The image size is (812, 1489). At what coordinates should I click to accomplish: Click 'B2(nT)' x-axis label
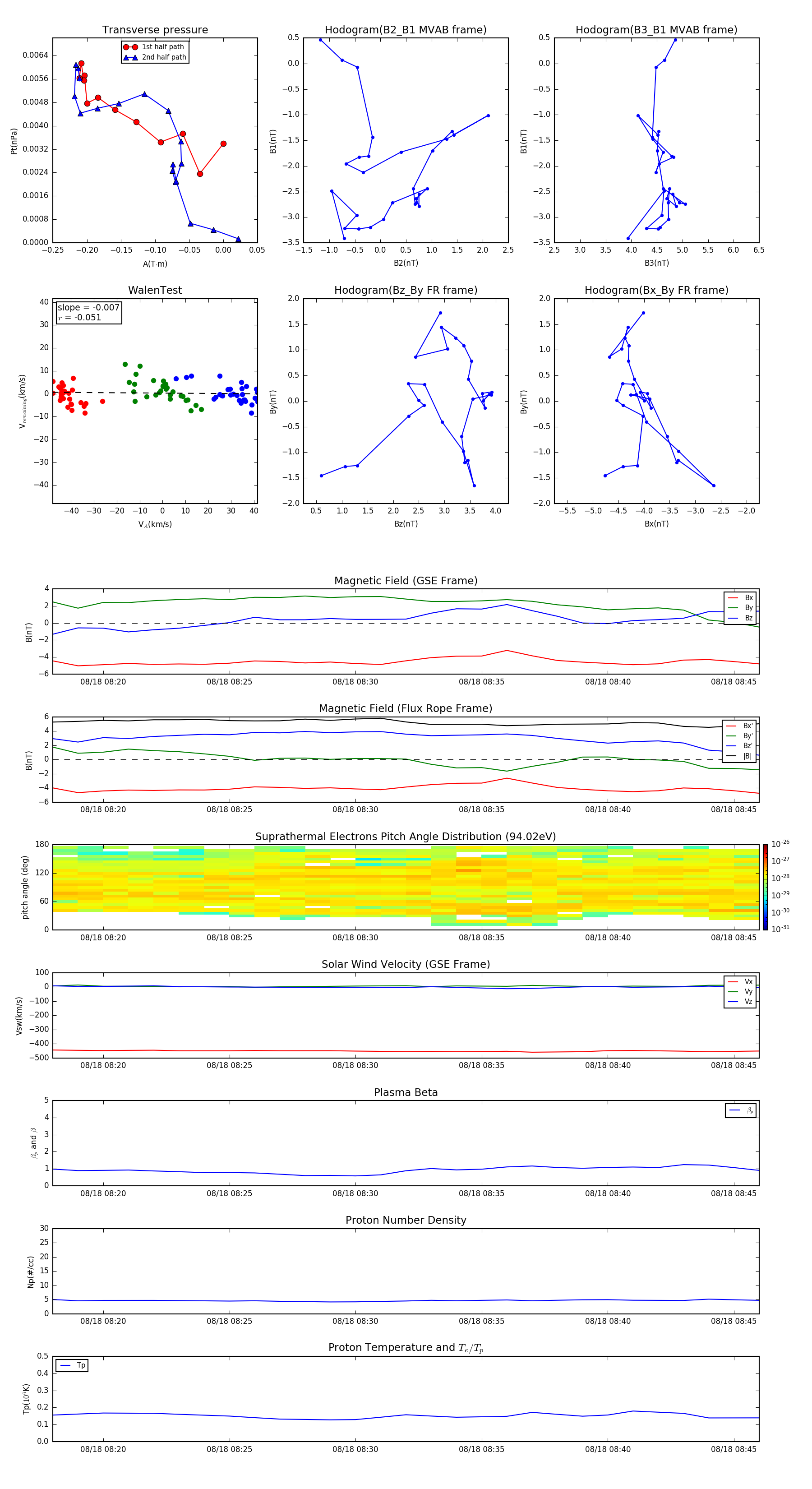(x=406, y=263)
